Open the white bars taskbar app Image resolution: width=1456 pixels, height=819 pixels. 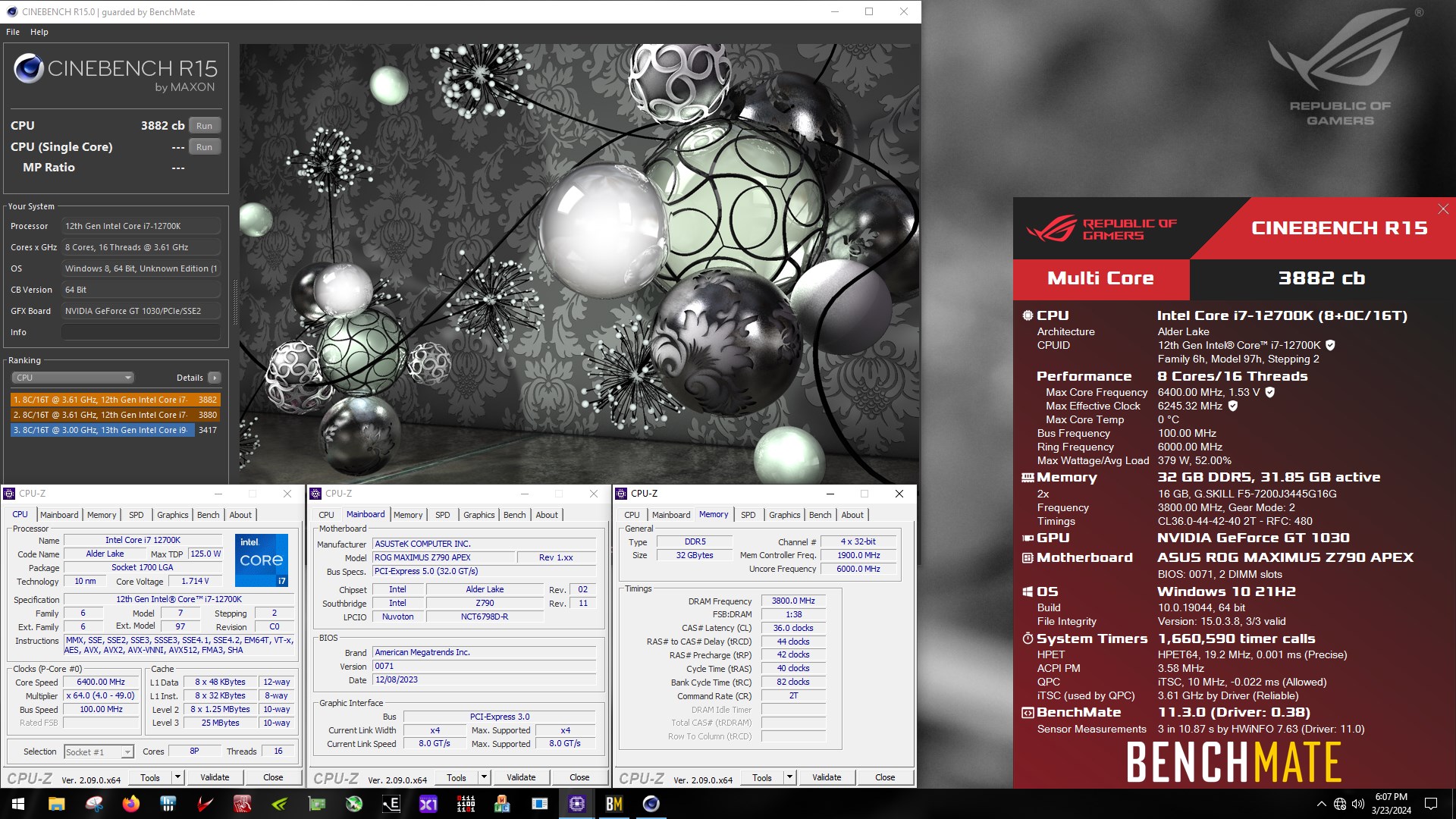click(x=168, y=804)
